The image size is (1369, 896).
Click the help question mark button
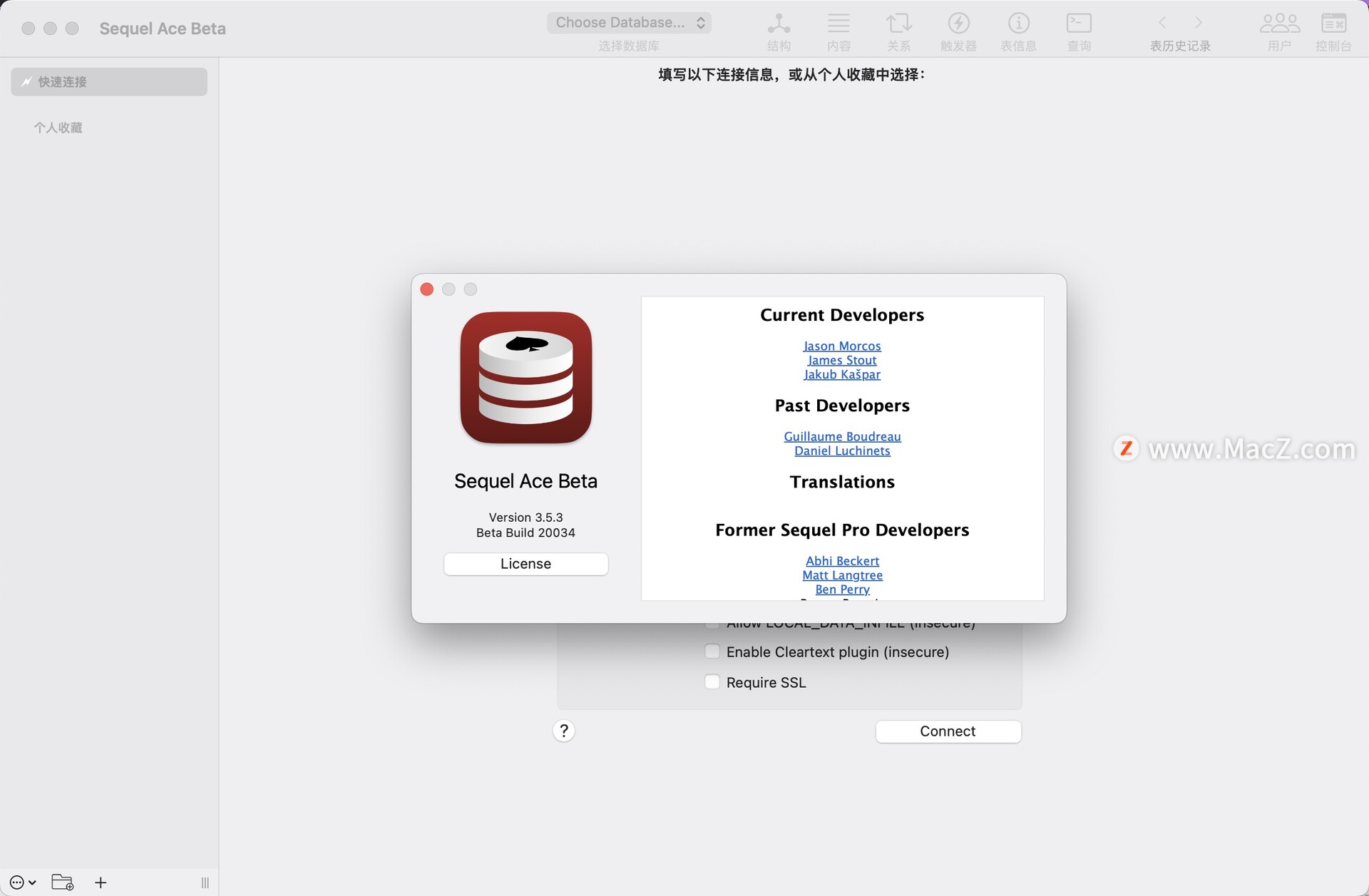(563, 731)
